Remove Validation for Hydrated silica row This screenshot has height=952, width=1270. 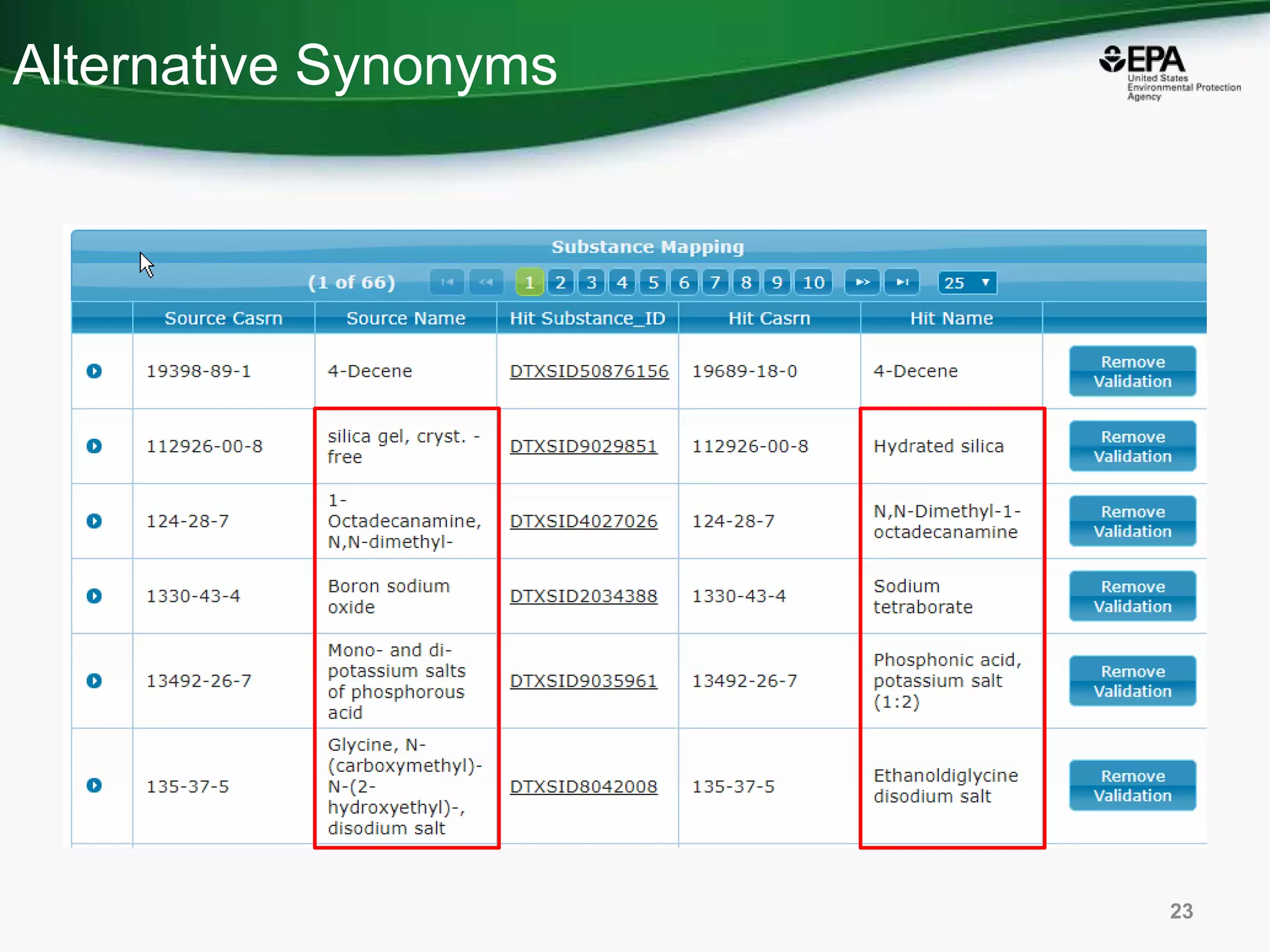(x=1132, y=446)
